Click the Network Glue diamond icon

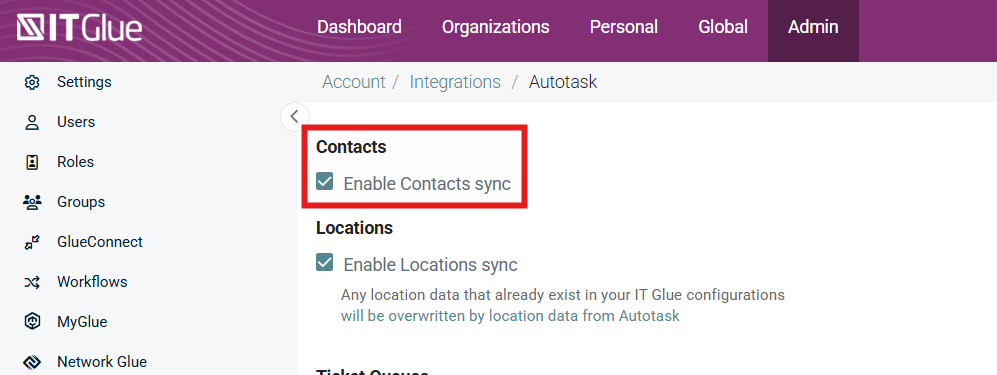point(32,362)
